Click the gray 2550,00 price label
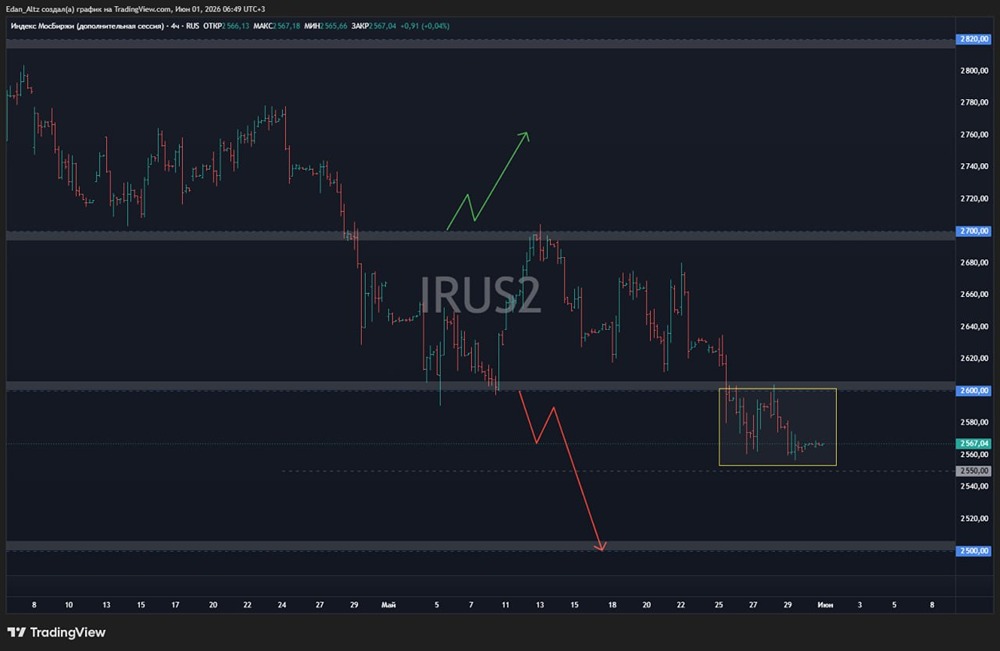The width and height of the screenshot is (1000, 651). tap(973, 471)
